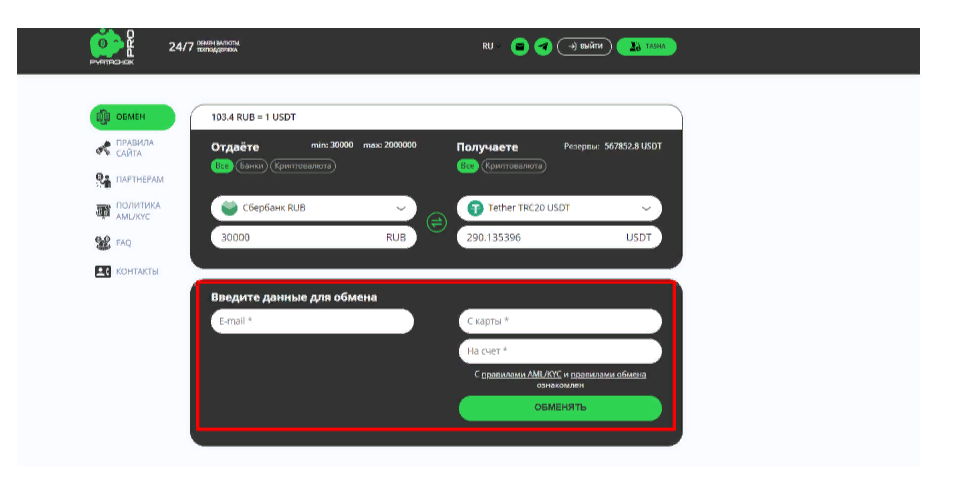Open the Telegram icon in header
Screen dimensions: 972x480
pos(543,47)
